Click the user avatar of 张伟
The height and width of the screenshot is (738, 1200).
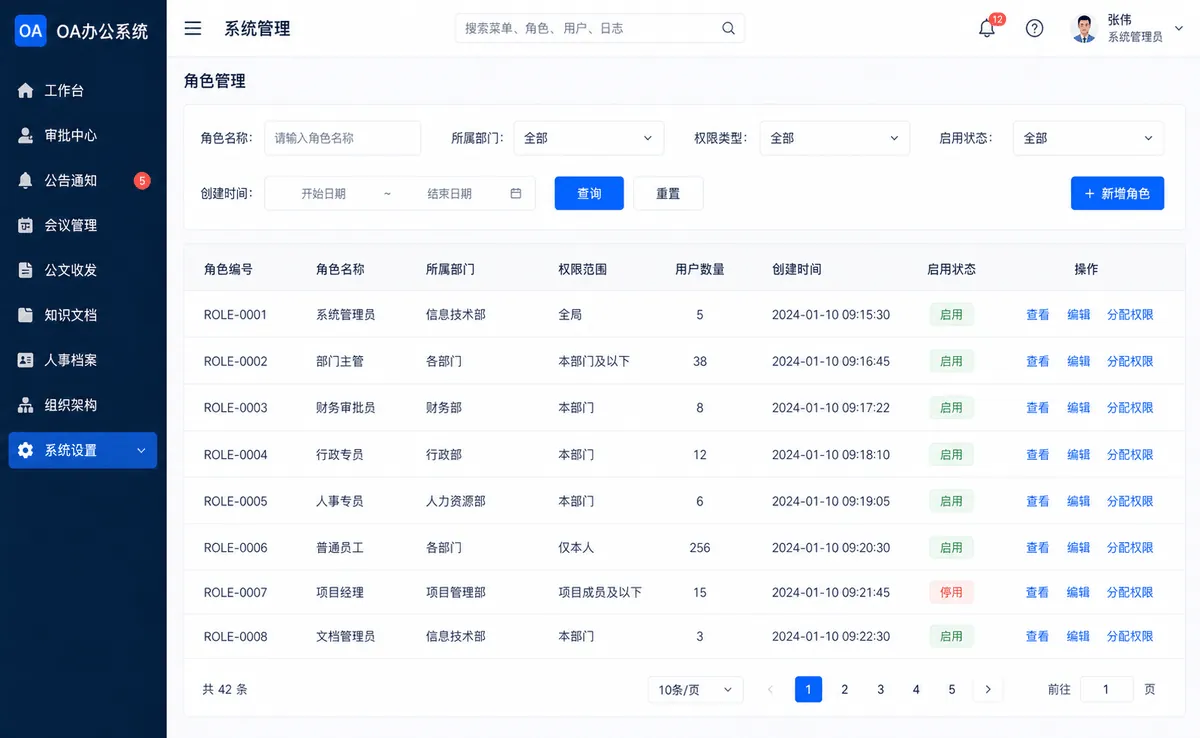pos(1084,28)
